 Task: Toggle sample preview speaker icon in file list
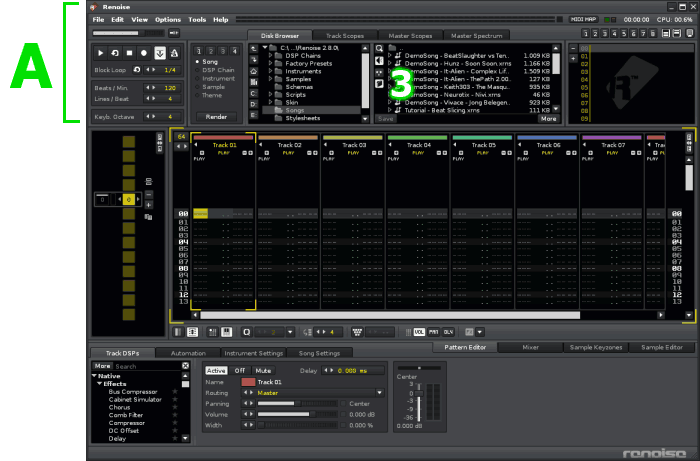[379, 60]
